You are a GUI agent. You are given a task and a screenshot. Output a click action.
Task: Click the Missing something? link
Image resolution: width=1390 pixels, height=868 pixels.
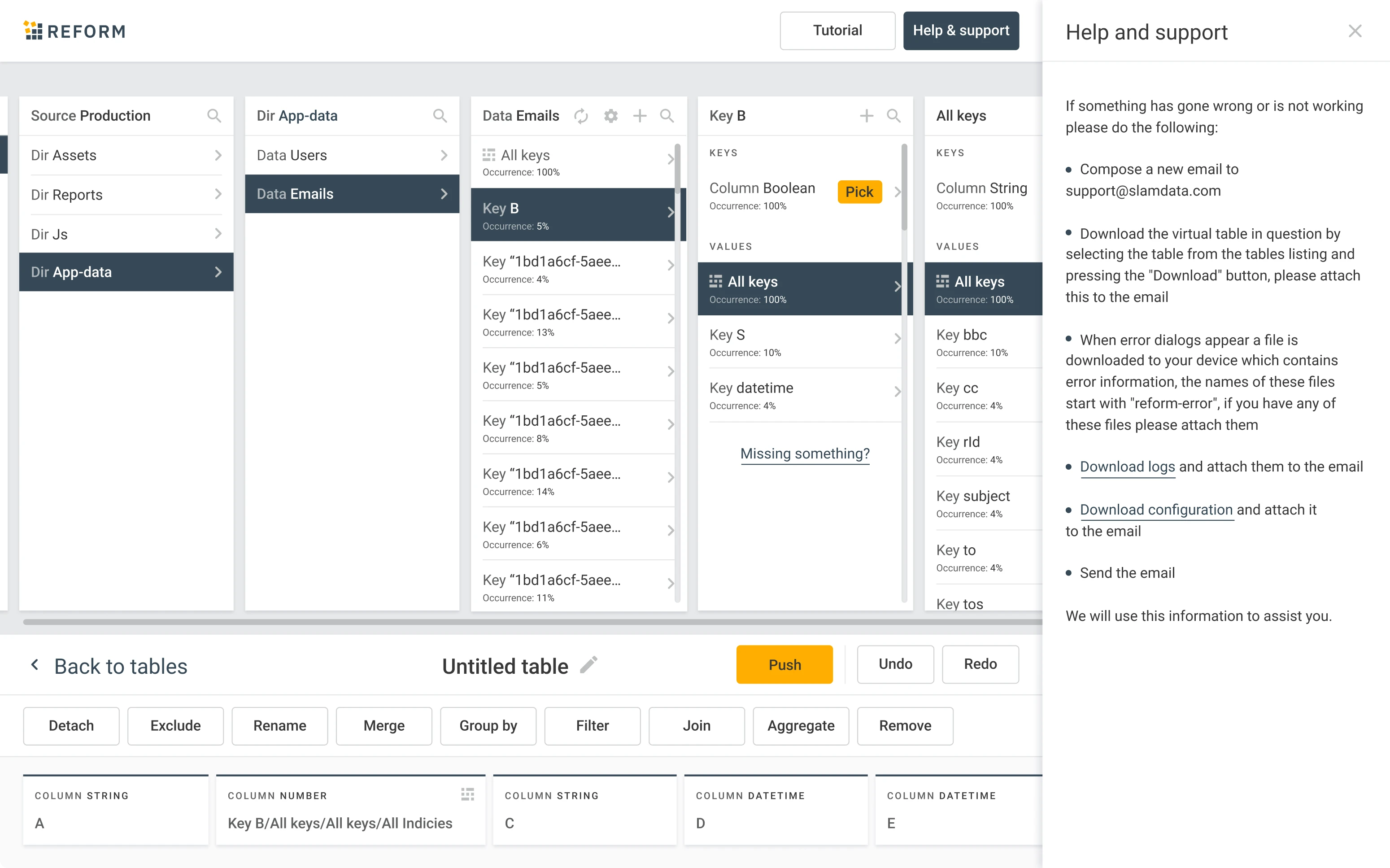(805, 454)
